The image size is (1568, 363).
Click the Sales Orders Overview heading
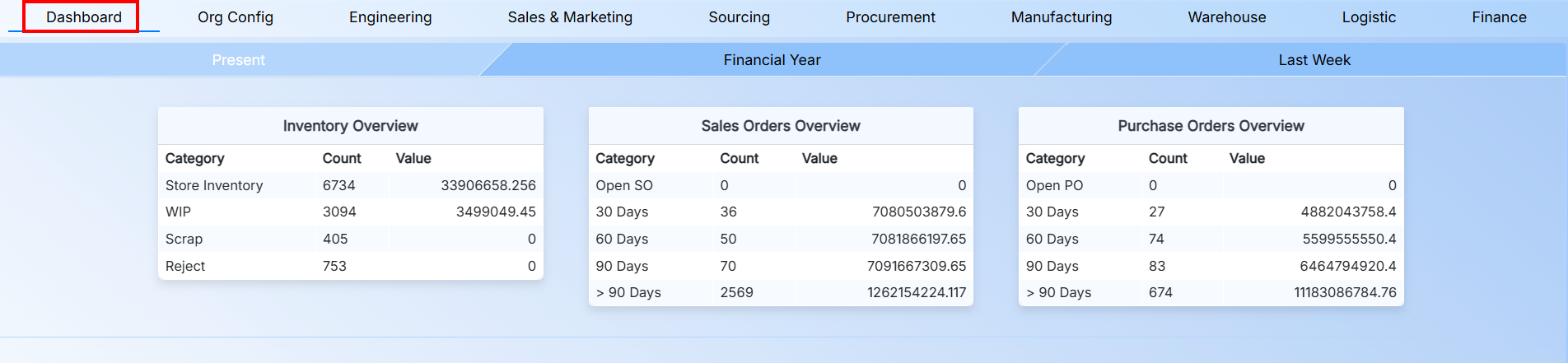click(x=781, y=126)
